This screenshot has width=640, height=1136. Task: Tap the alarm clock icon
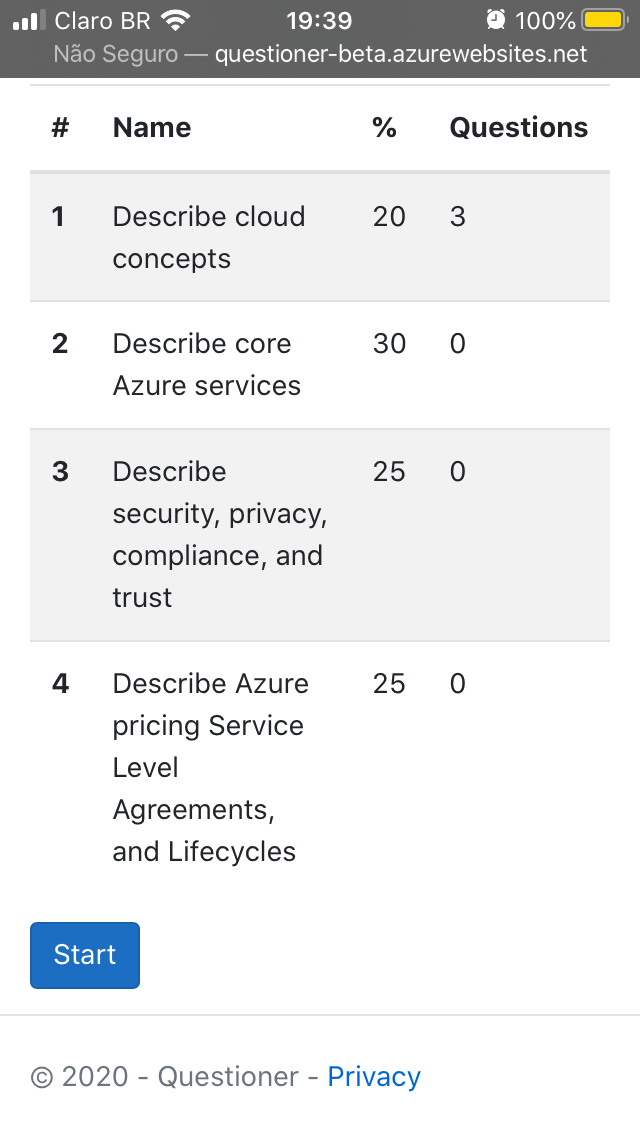[x=495, y=20]
